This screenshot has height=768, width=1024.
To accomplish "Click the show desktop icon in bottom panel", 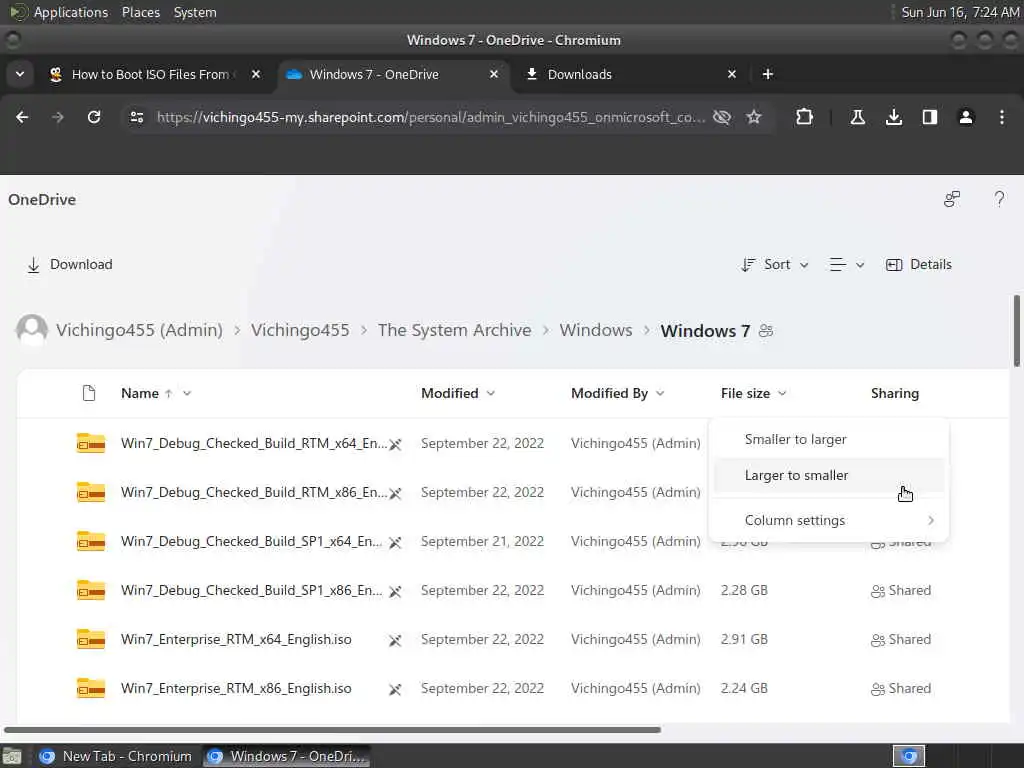I will coord(12,757).
